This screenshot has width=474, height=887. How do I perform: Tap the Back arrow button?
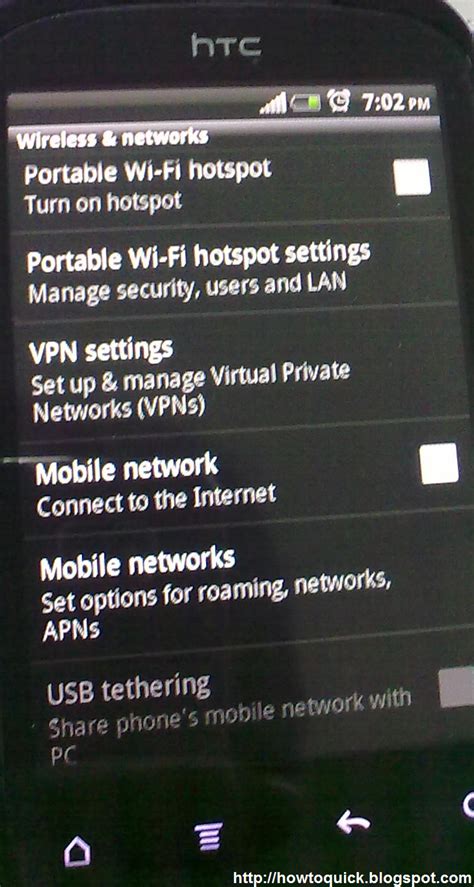(x=354, y=822)
